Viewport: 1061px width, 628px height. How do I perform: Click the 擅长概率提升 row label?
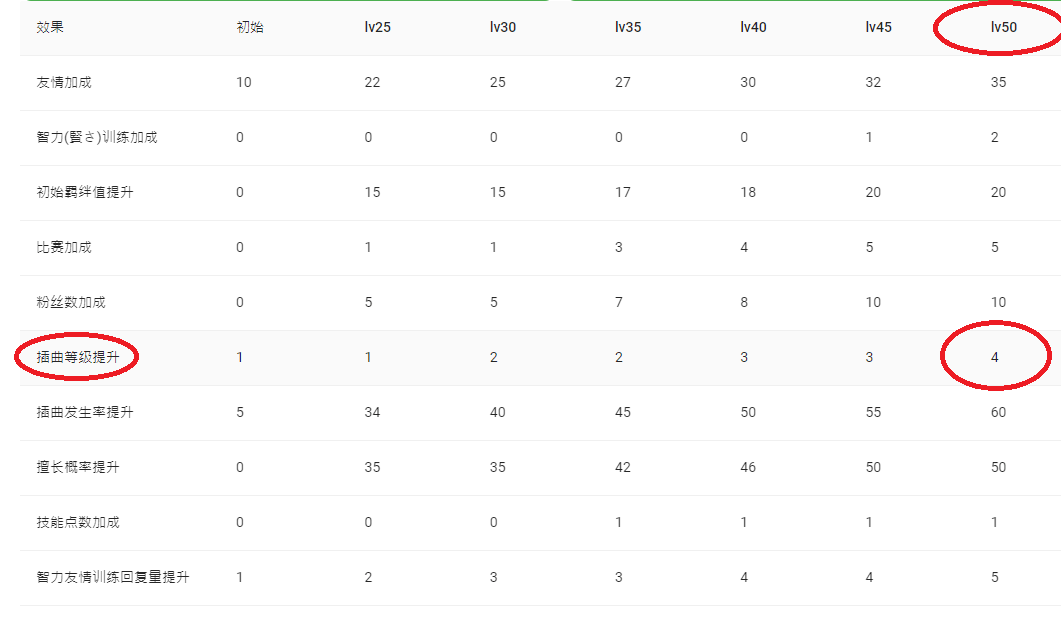coord(77,467)
